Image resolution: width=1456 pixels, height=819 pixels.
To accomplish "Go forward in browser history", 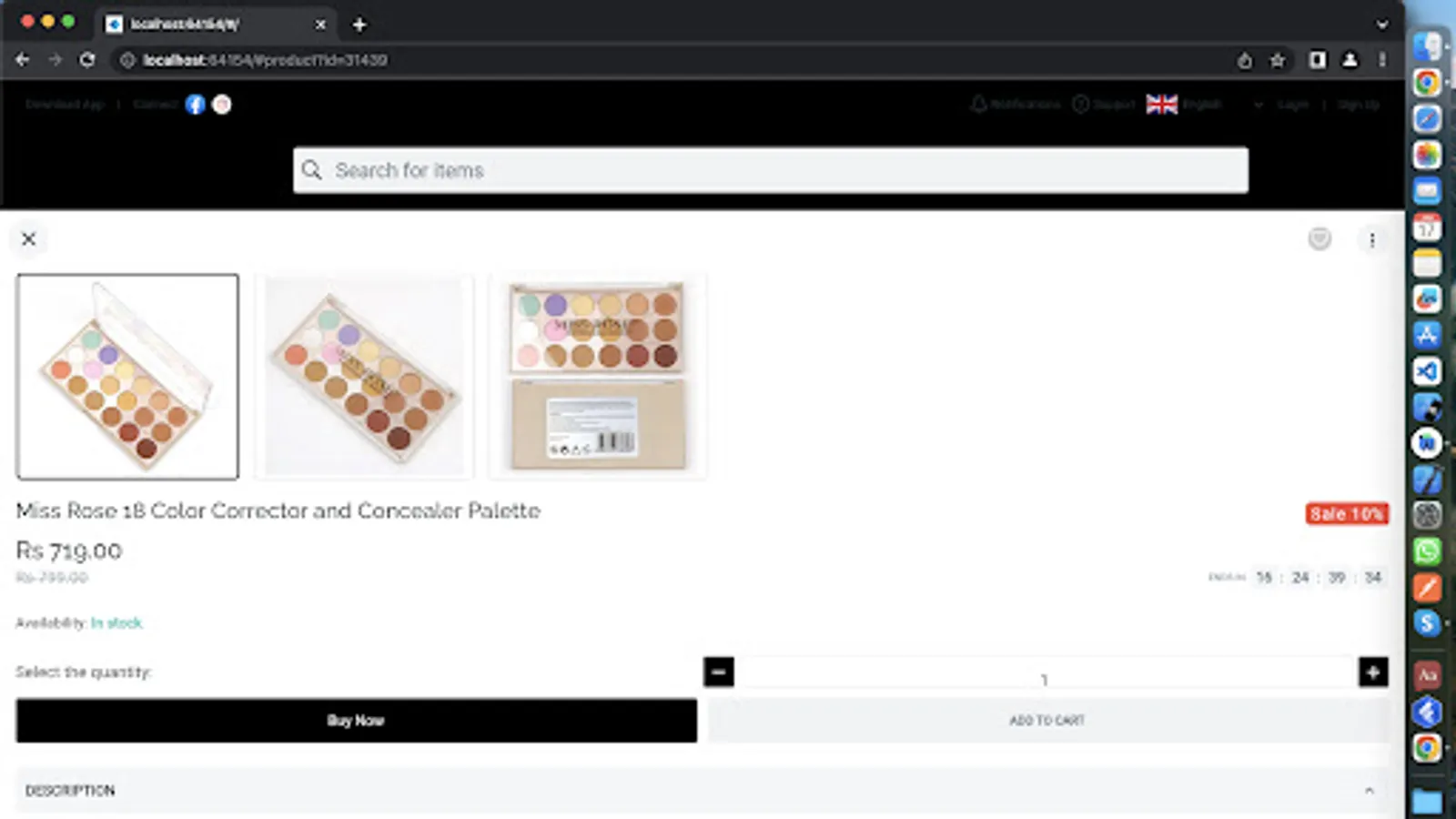I will tap(56, 60).
